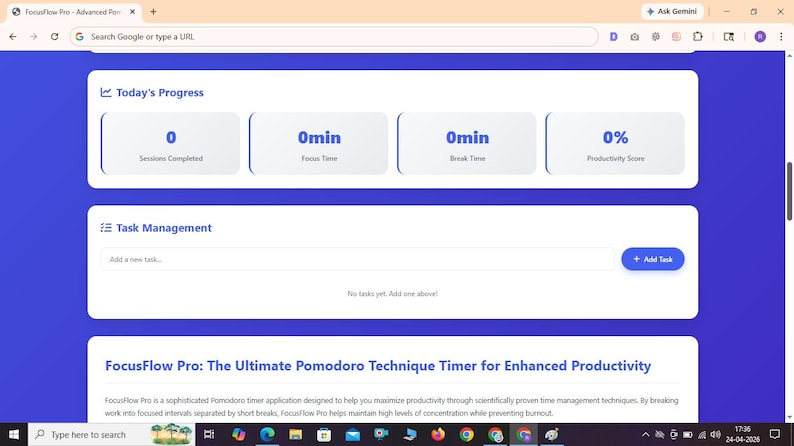Open the Wi-Fi network tray icon

click(701, 434)
